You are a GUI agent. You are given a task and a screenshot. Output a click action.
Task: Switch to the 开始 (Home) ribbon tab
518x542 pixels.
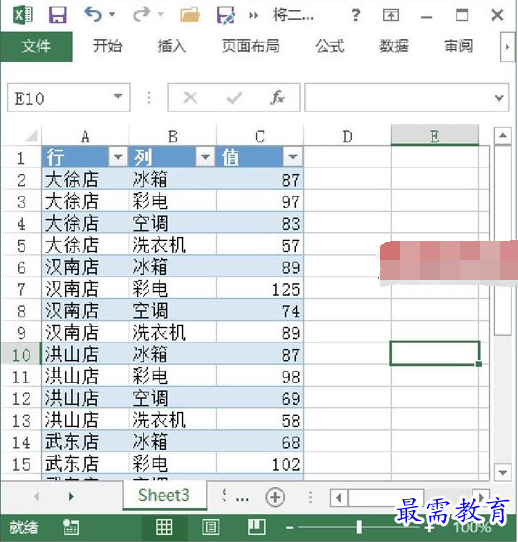point(107,46)
